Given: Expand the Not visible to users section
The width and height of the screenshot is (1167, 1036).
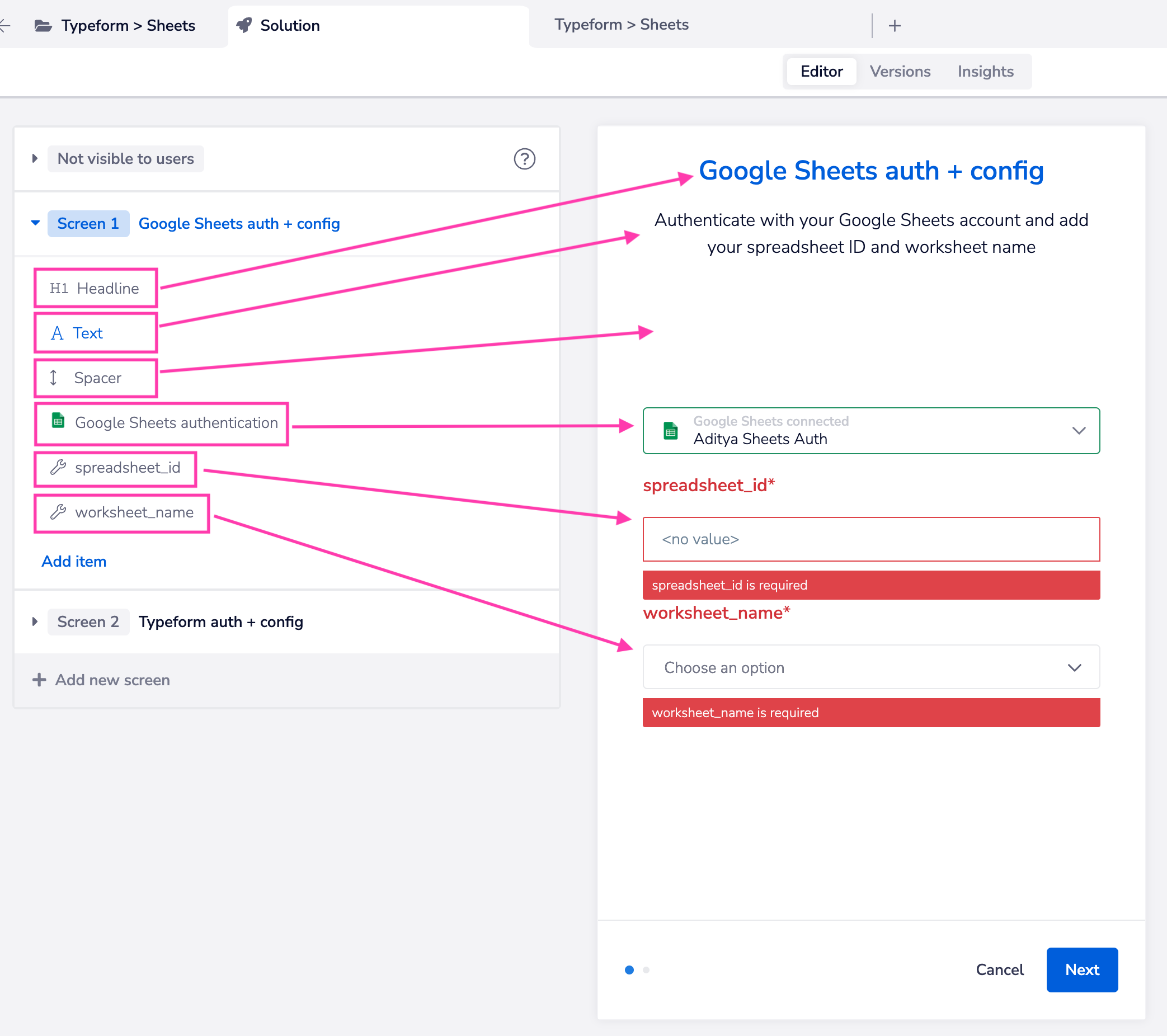Looking at the screenshot, I should click(x=35, y=159).
